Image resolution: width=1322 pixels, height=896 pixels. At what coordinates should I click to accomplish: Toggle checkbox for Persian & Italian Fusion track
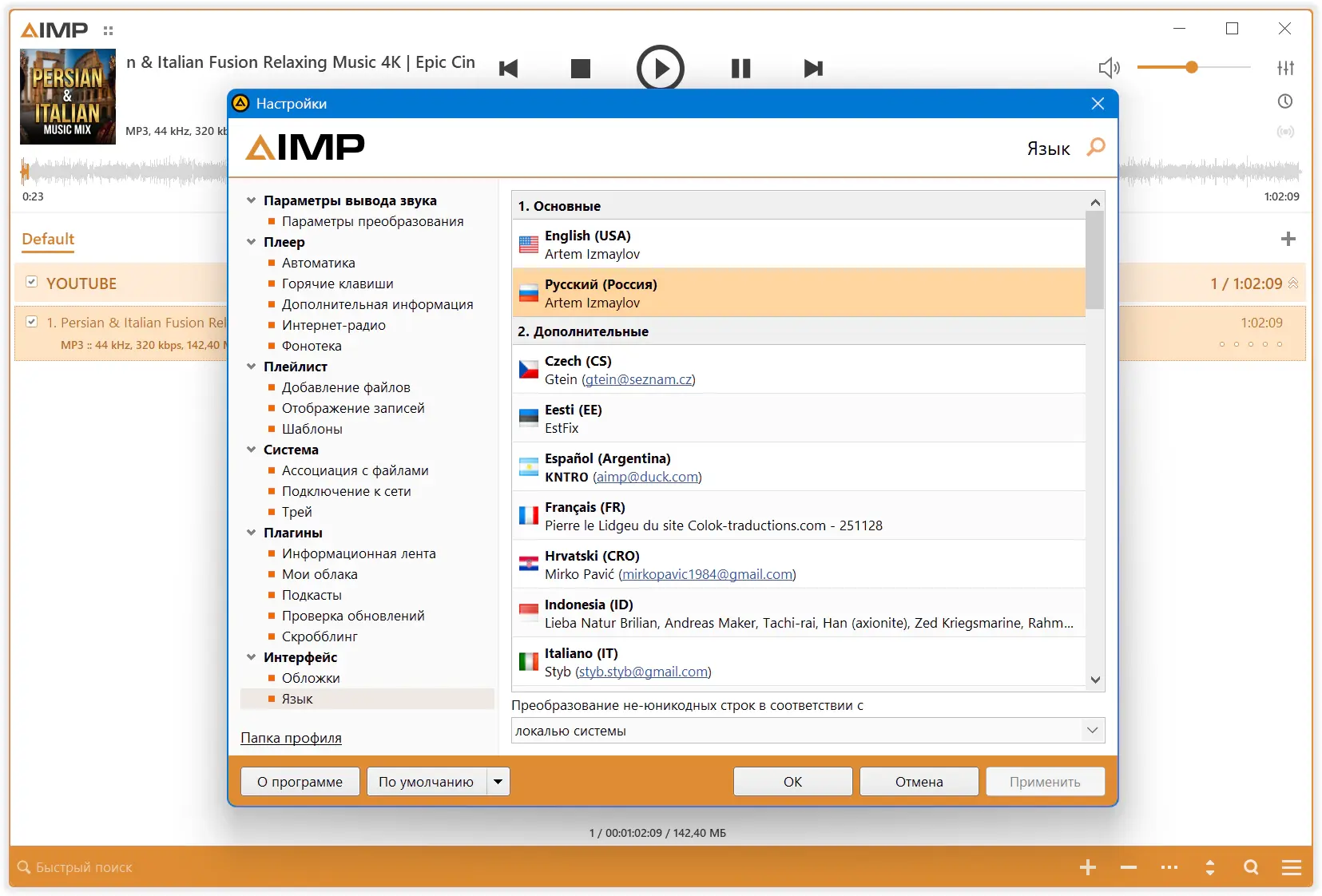32,322
